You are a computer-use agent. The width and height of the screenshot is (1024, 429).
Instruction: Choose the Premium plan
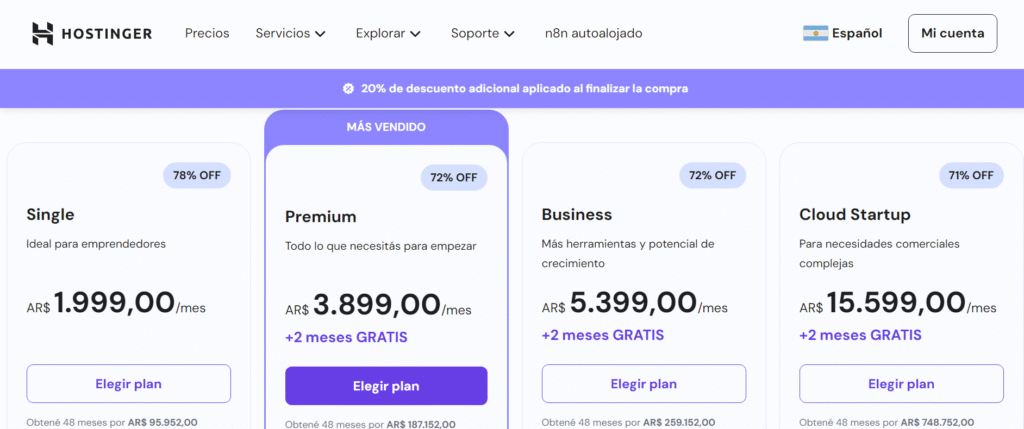click(x=386, y=386)
